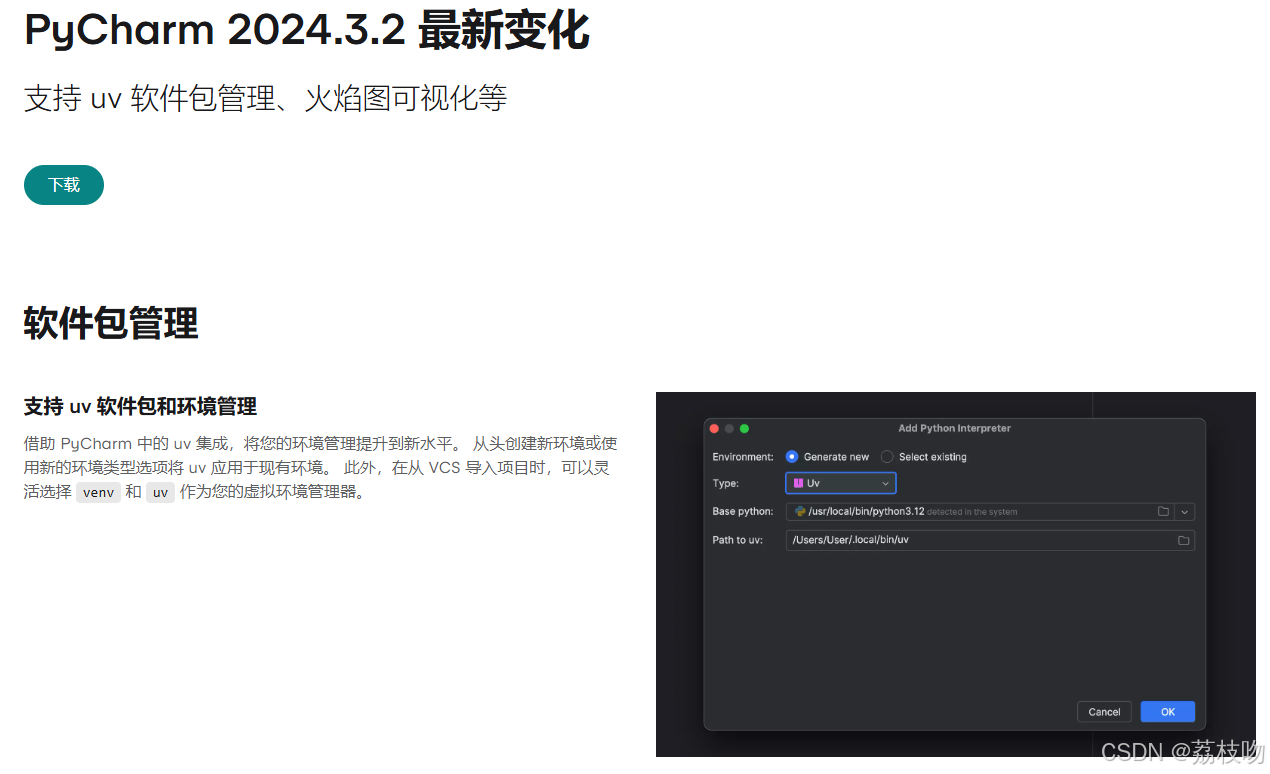
Task: Click the heading 软件包管理
Action: [x=111, y=323]
